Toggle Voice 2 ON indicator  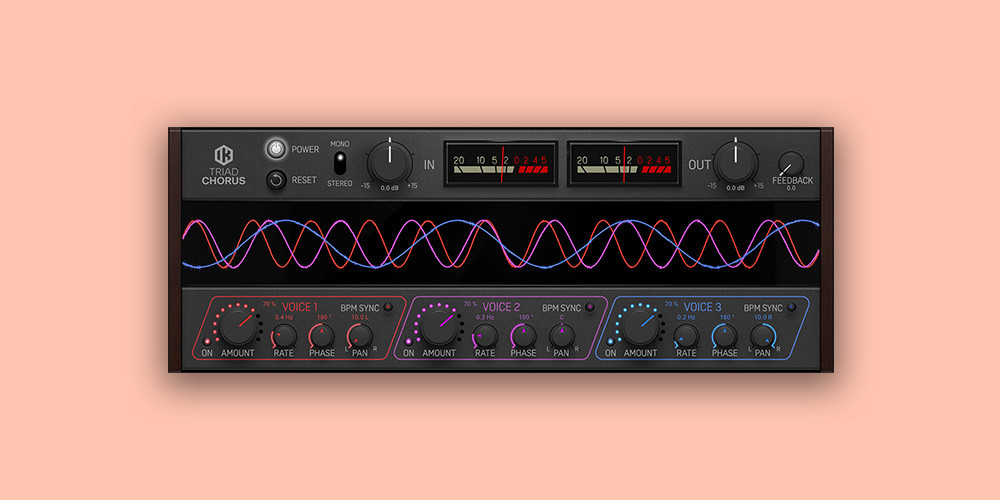pyautogui.click(x=408, y=340)
